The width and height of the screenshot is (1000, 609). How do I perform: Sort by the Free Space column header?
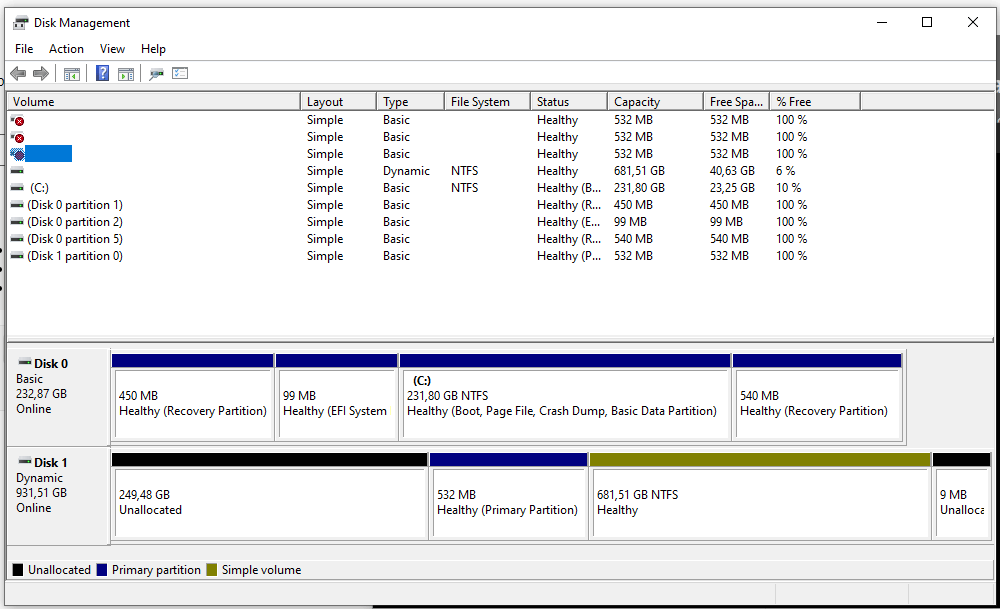point(737,101)
